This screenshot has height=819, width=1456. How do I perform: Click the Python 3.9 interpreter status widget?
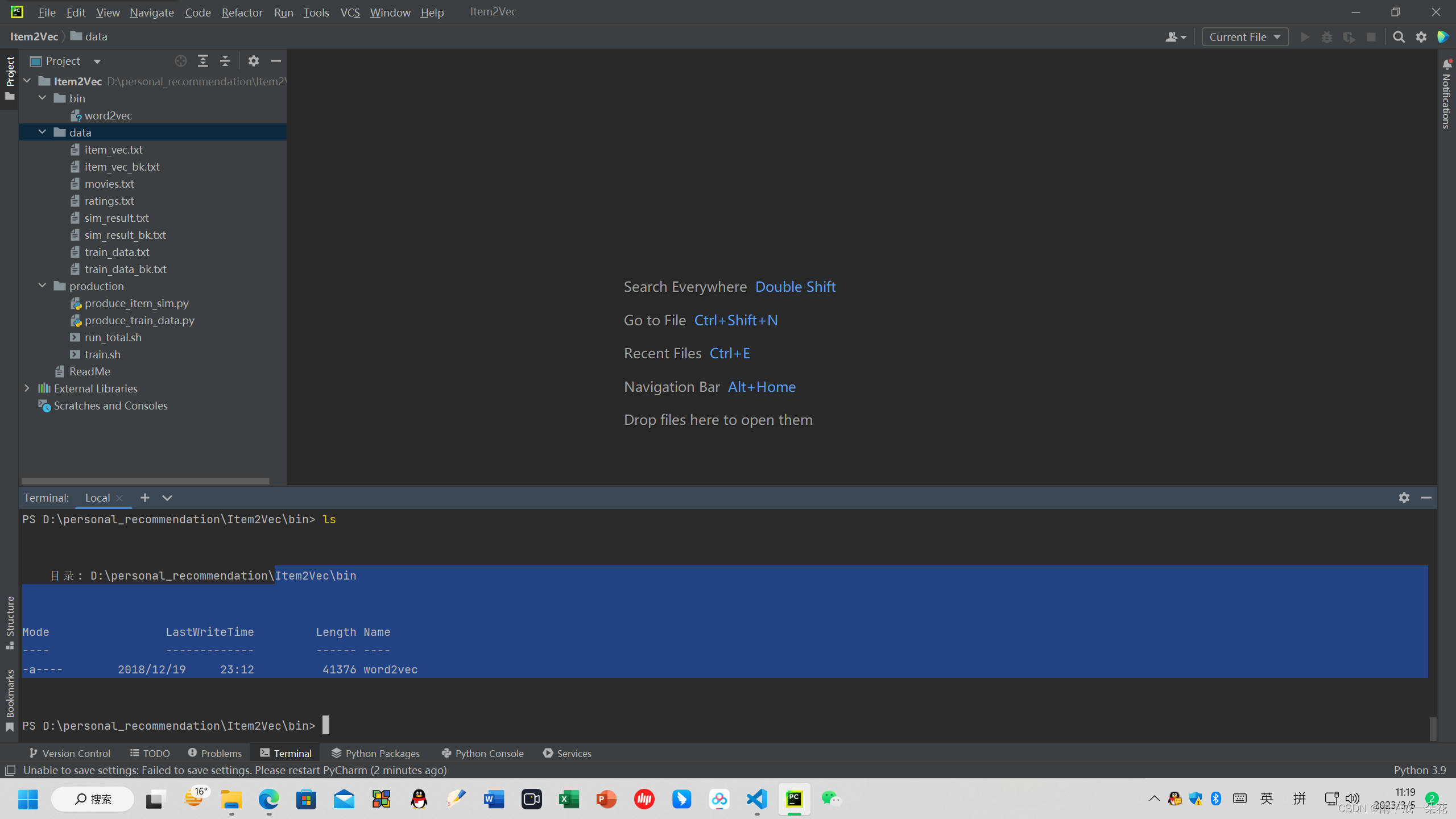click(1420, 770)
